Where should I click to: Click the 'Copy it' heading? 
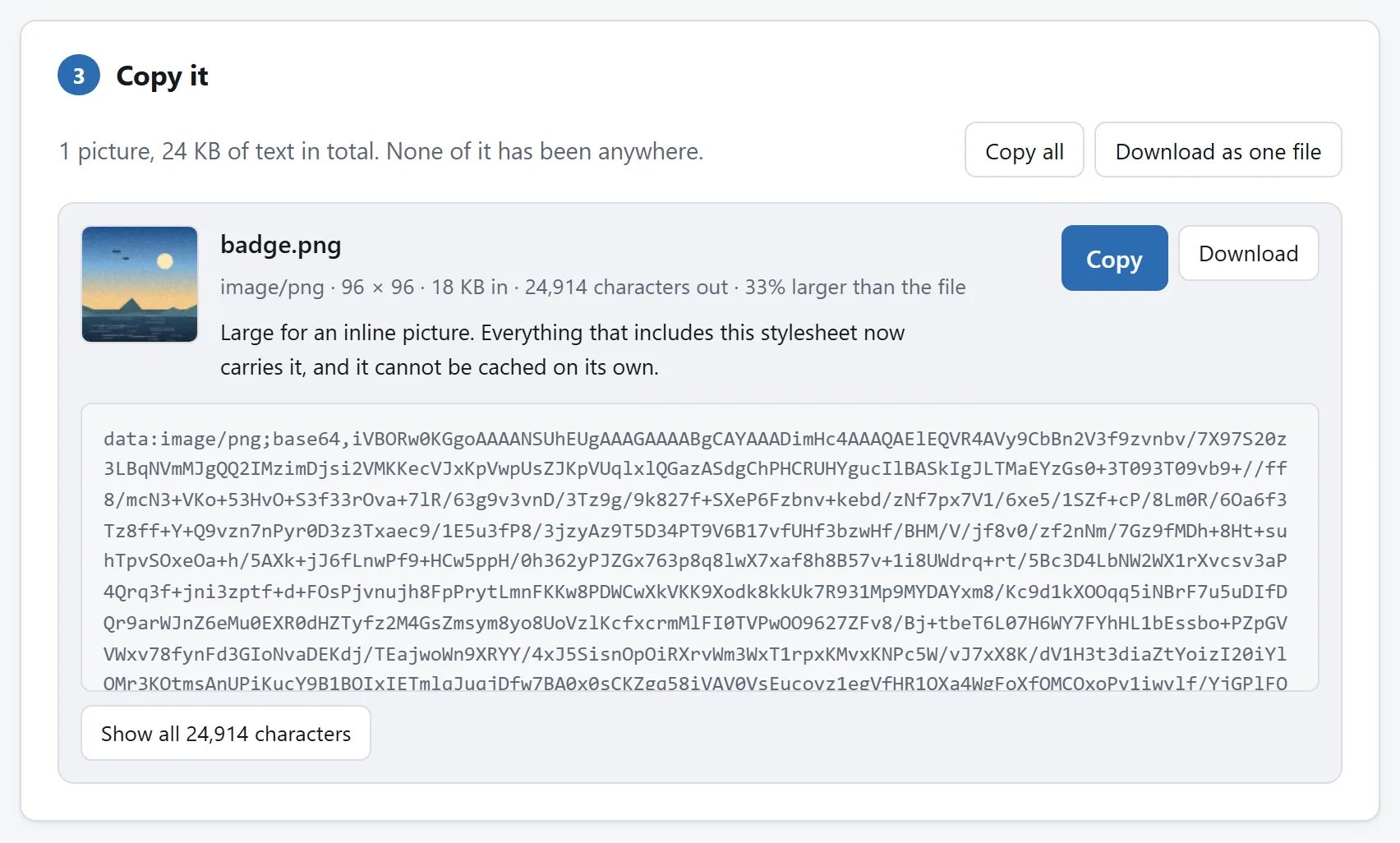tap(162, 76)
